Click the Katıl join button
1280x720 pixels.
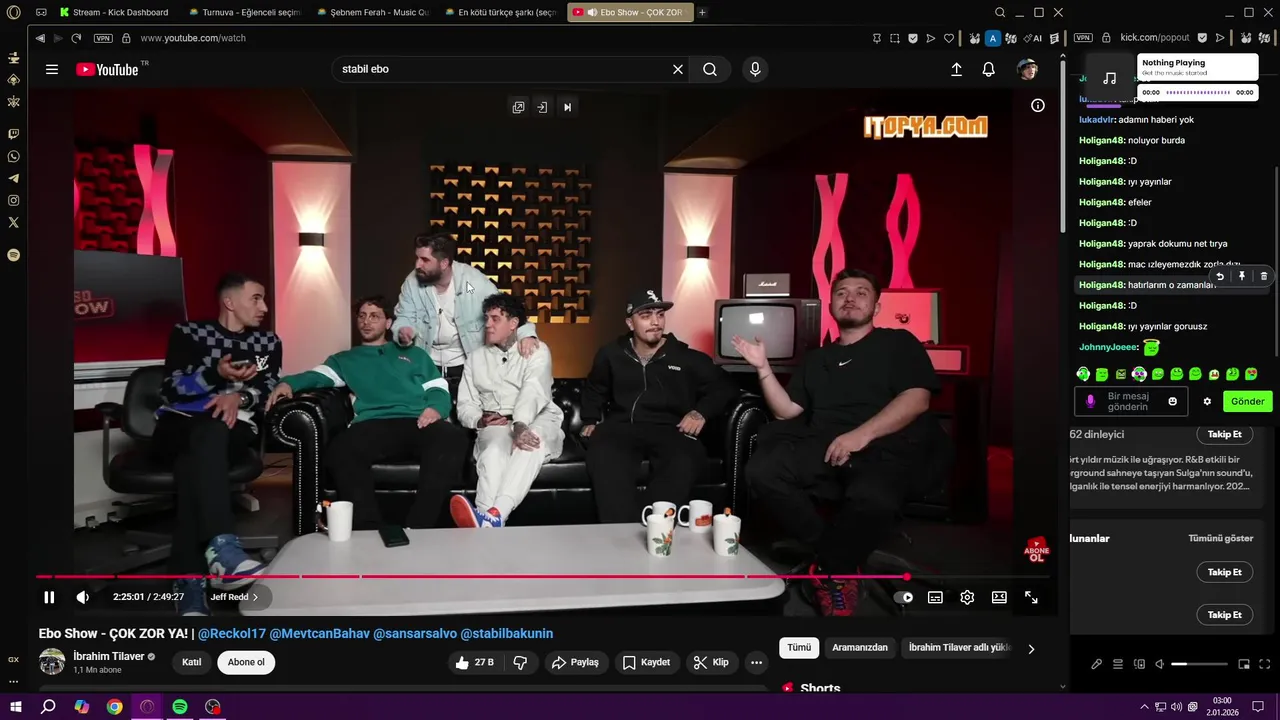tap(191, 662)
